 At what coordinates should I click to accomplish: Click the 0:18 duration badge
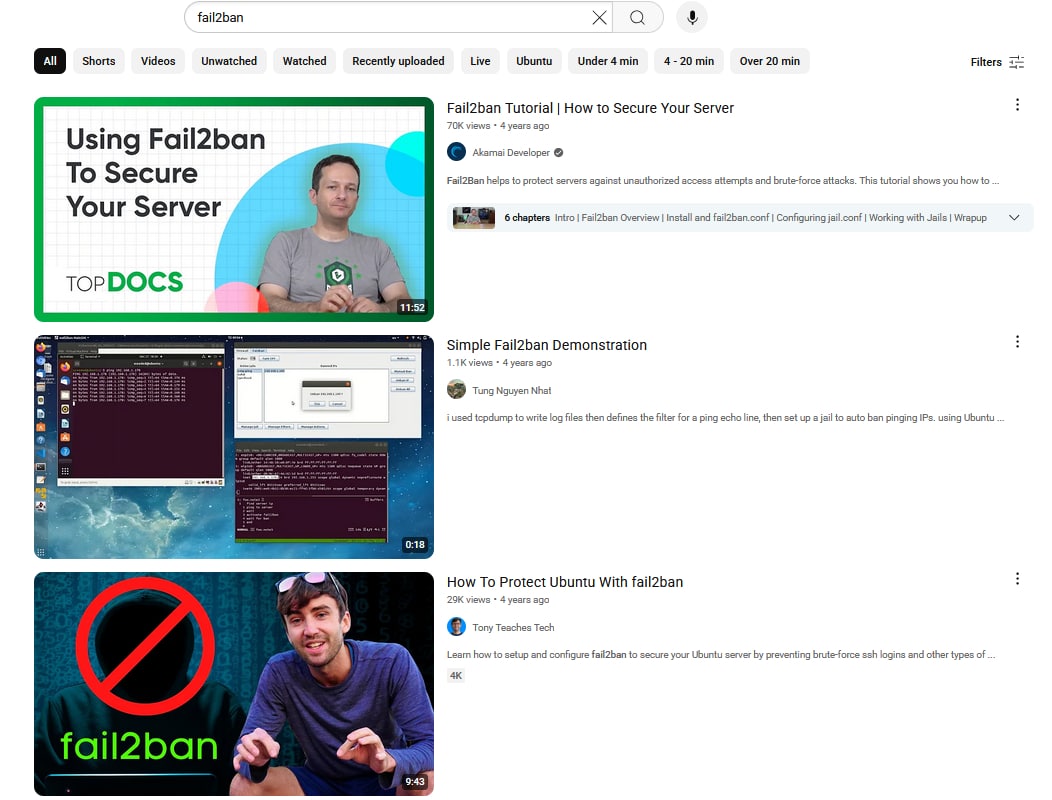415,544
